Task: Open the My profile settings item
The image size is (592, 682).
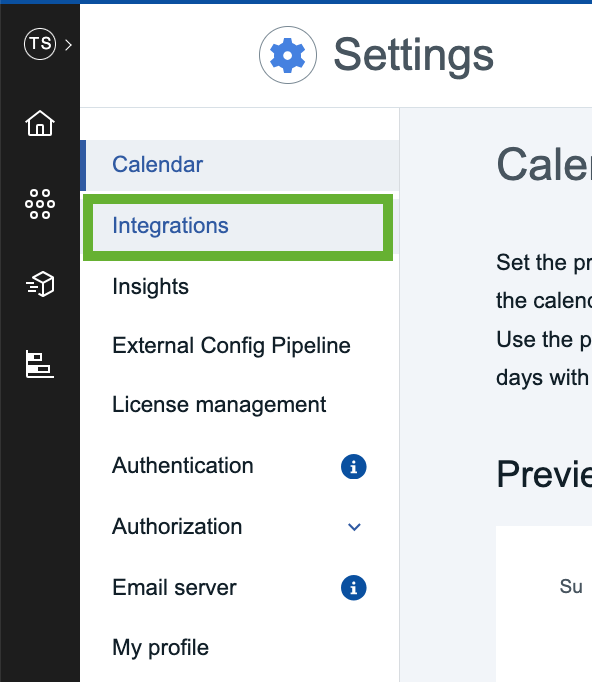Action: pos(240,648)
